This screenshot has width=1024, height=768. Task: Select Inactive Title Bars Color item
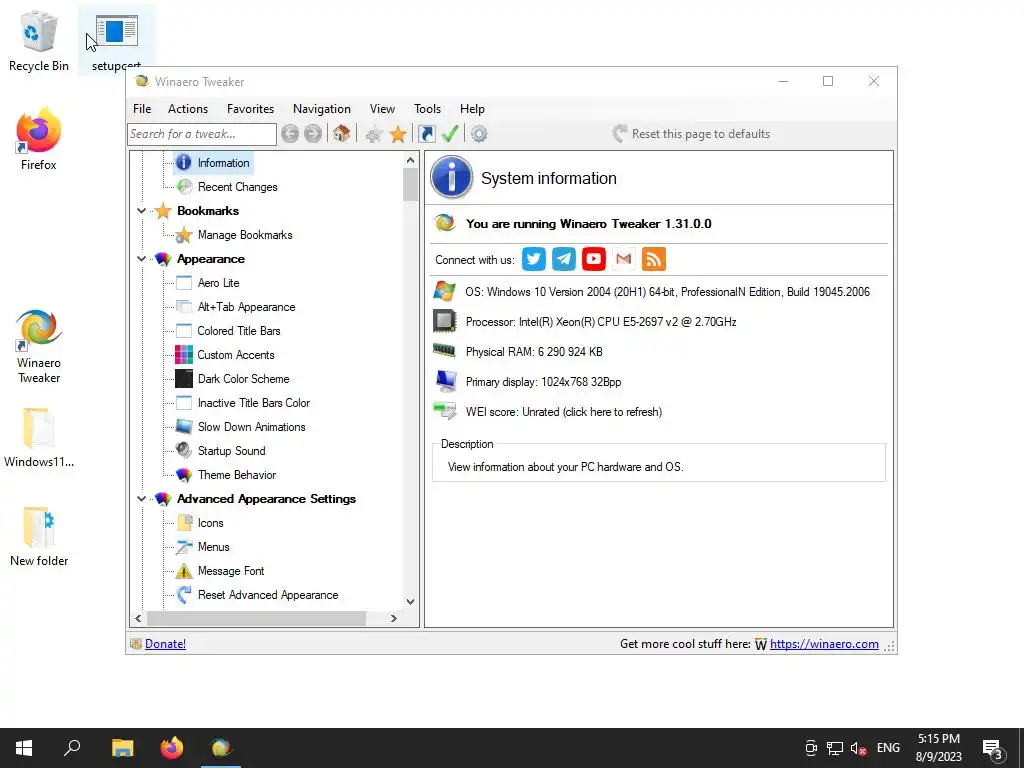click(x=254, y=403)
